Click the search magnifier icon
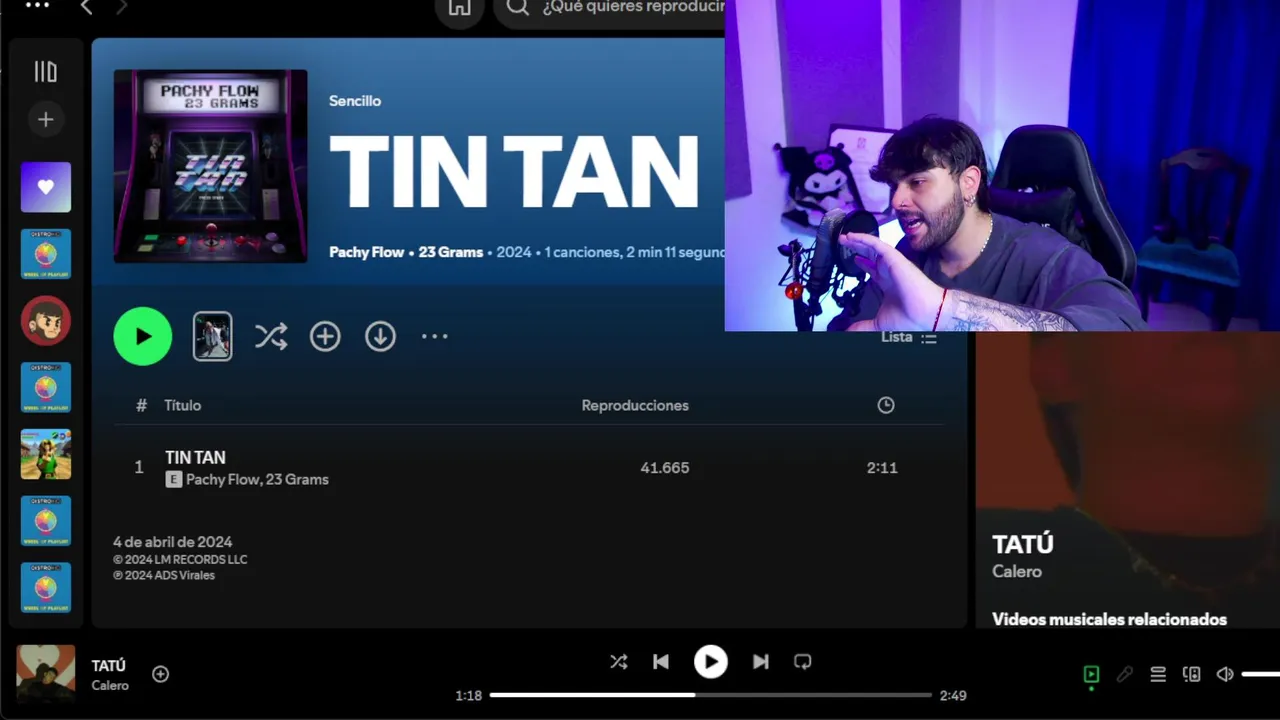Screen dimensions: 1280x720 click(517, 8)
